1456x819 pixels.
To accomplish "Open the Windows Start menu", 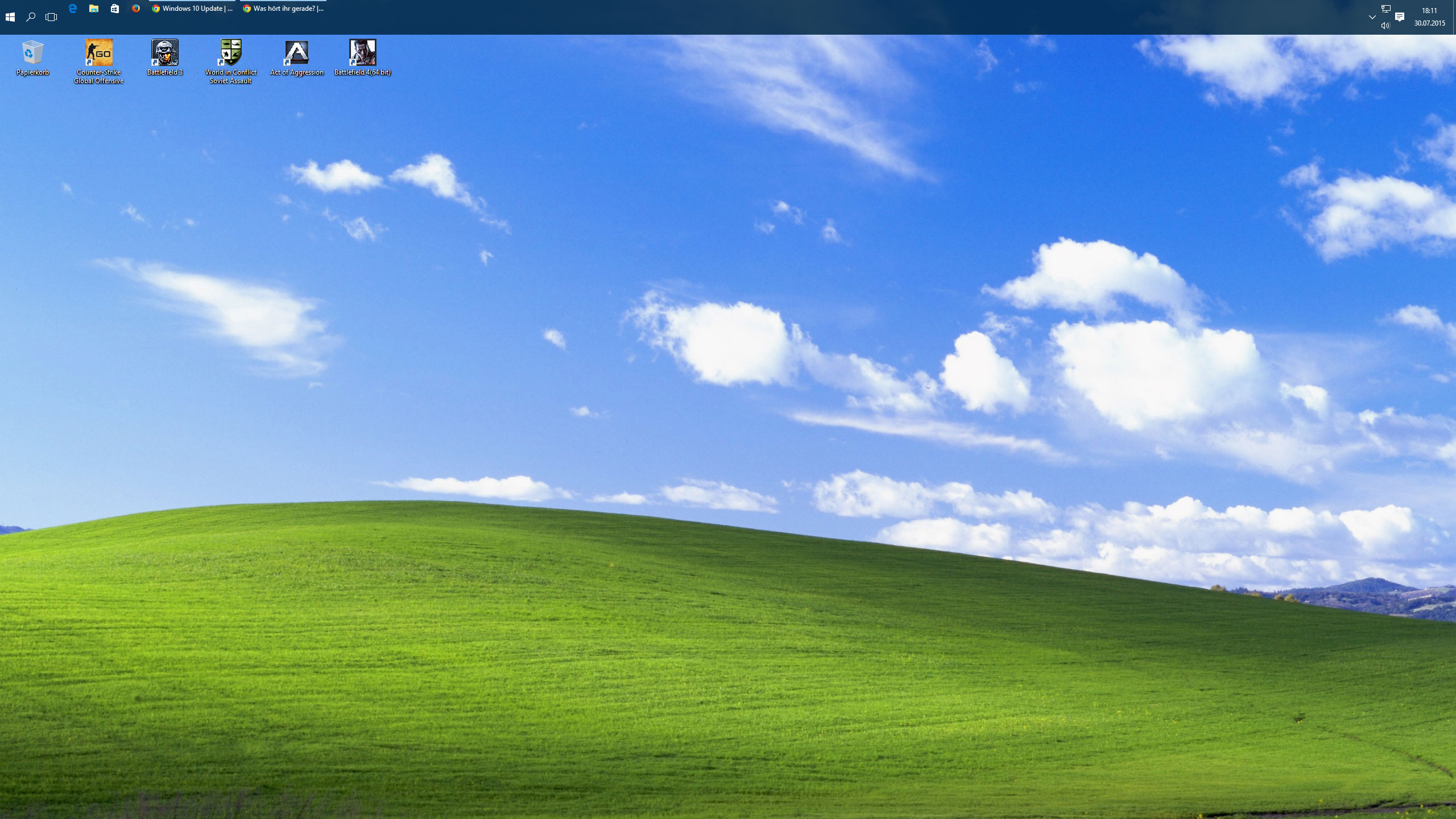I will pyautogui.click(x=10, y=17).
